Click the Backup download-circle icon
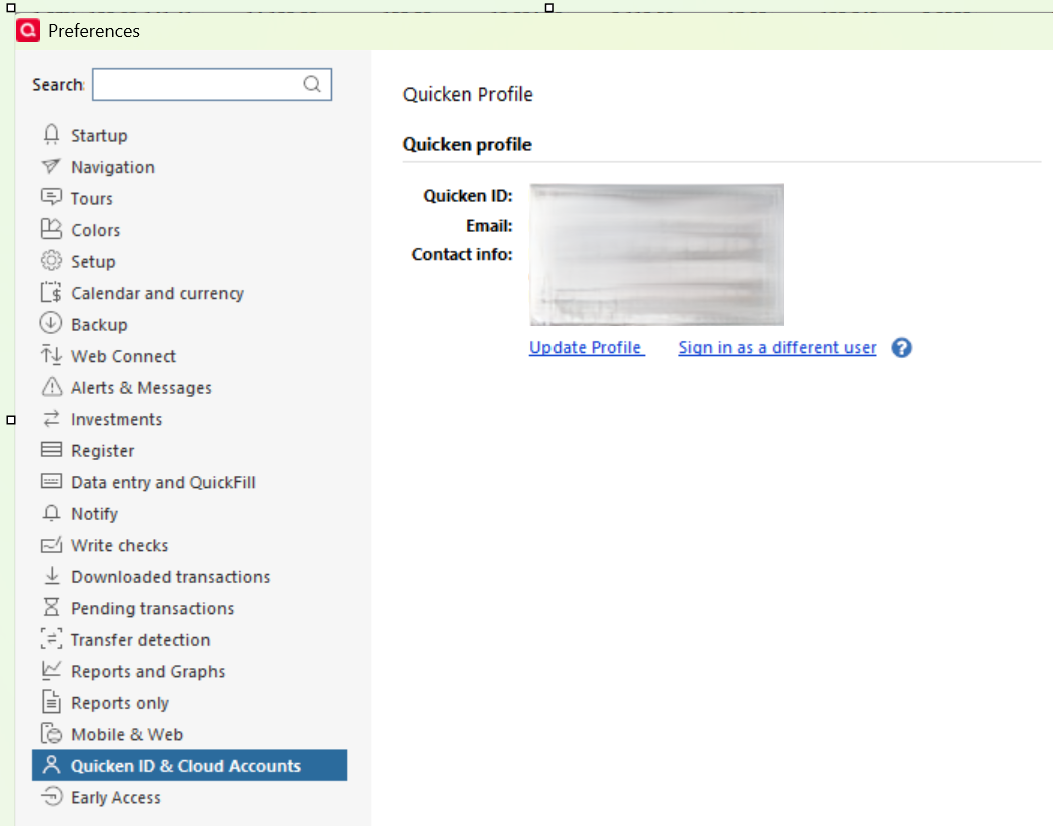Viewport: 1053px width, 826px height. pyautogui.click(x=51, y=324)
